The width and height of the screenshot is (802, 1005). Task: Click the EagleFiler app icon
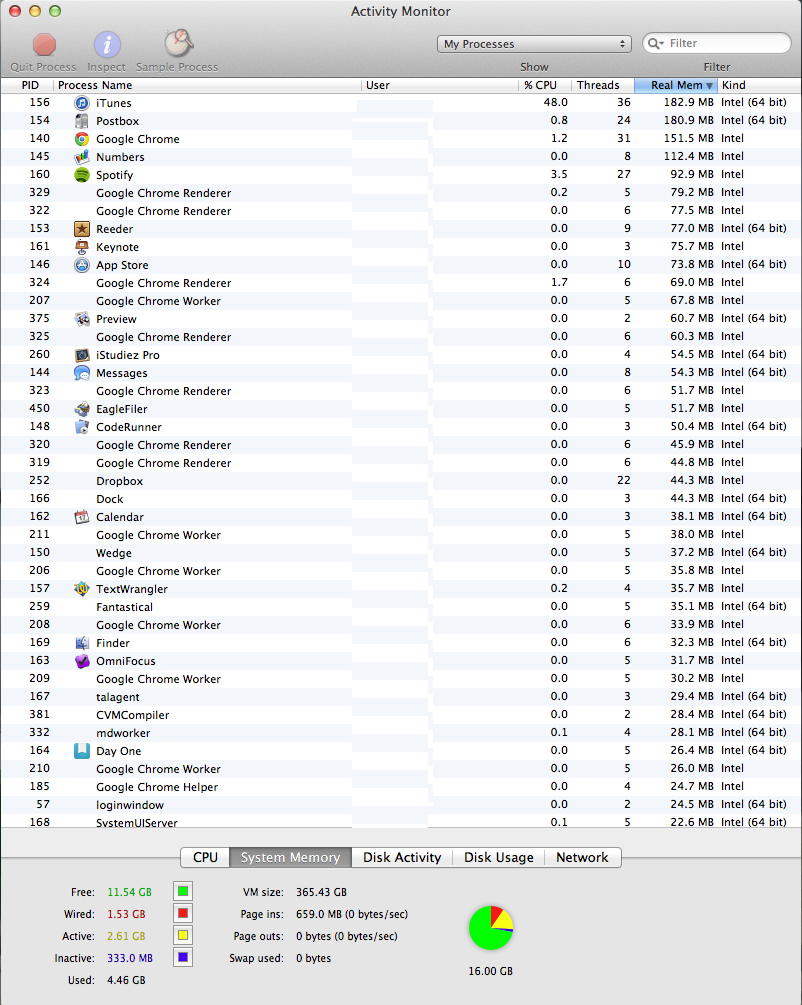[x=81, y=408]
